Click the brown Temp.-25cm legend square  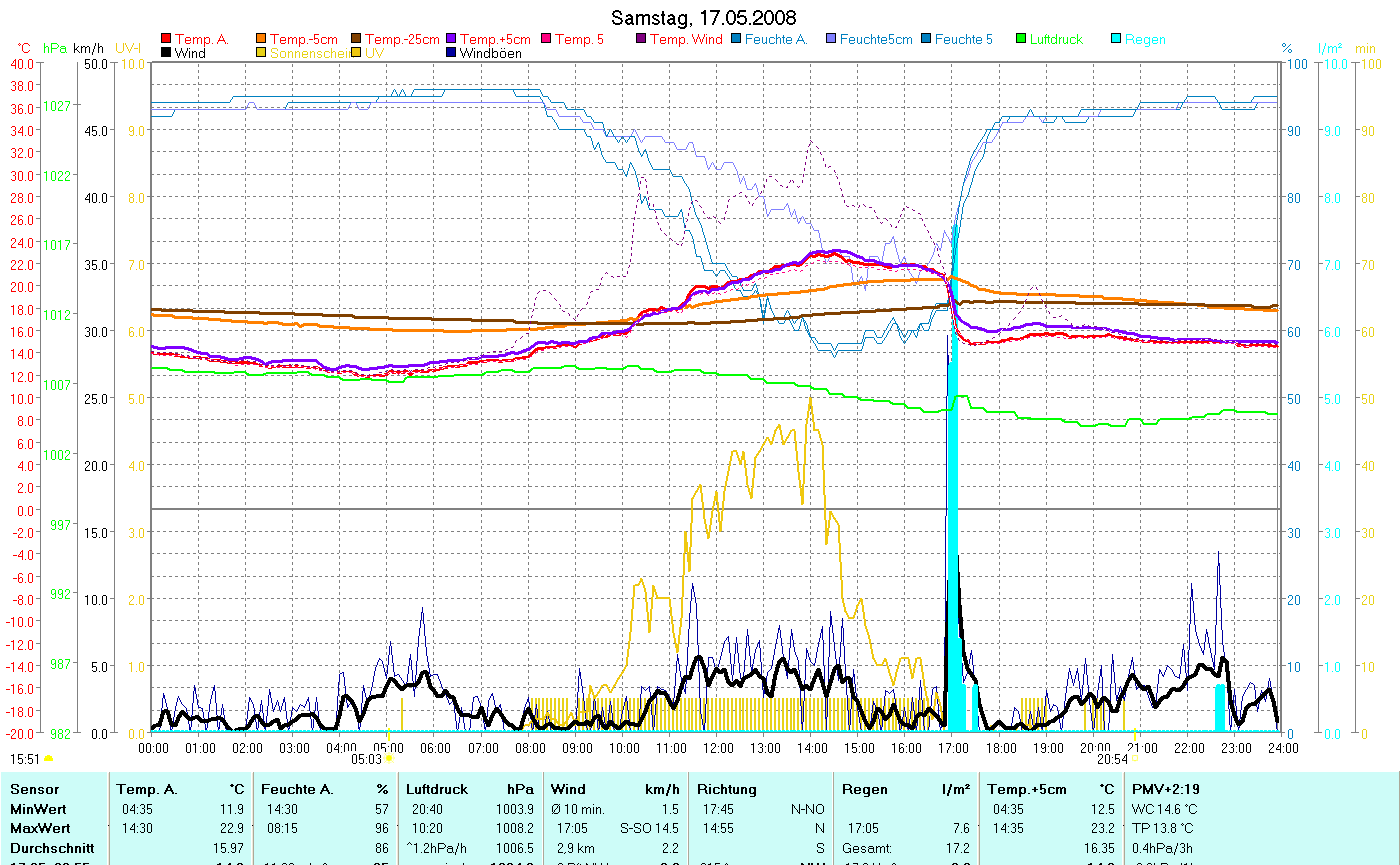click(357, 39)
